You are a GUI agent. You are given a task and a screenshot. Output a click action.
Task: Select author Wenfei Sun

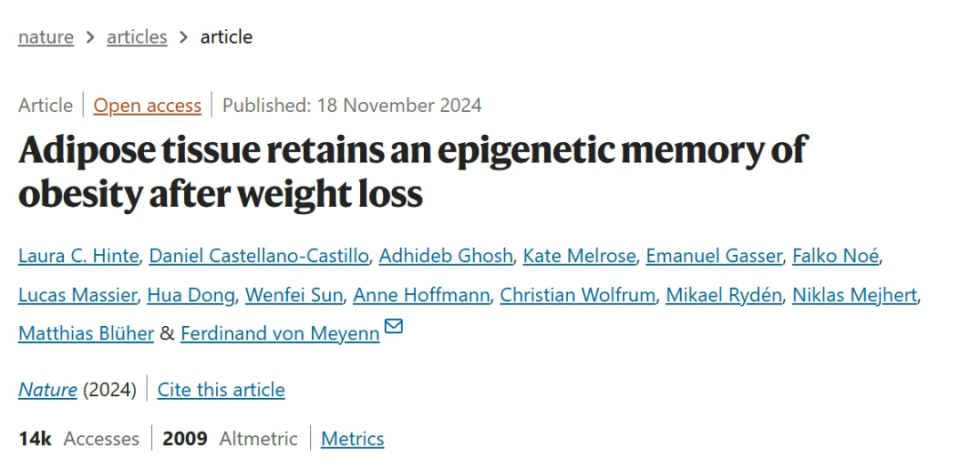(x=294, y=295)
